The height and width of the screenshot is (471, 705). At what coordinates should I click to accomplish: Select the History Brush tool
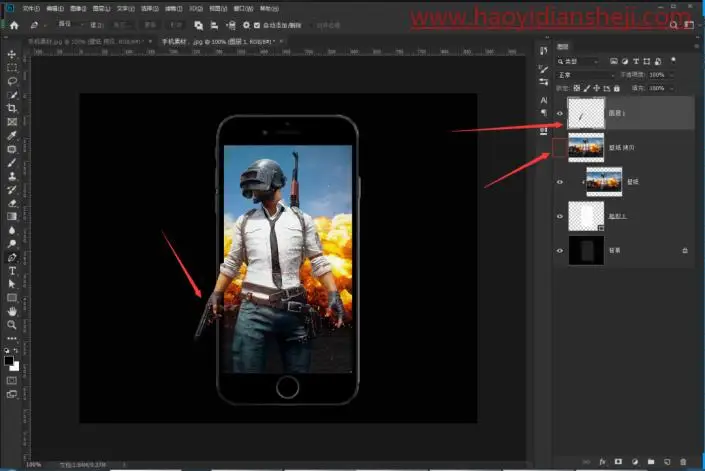(x=12, y=189)
